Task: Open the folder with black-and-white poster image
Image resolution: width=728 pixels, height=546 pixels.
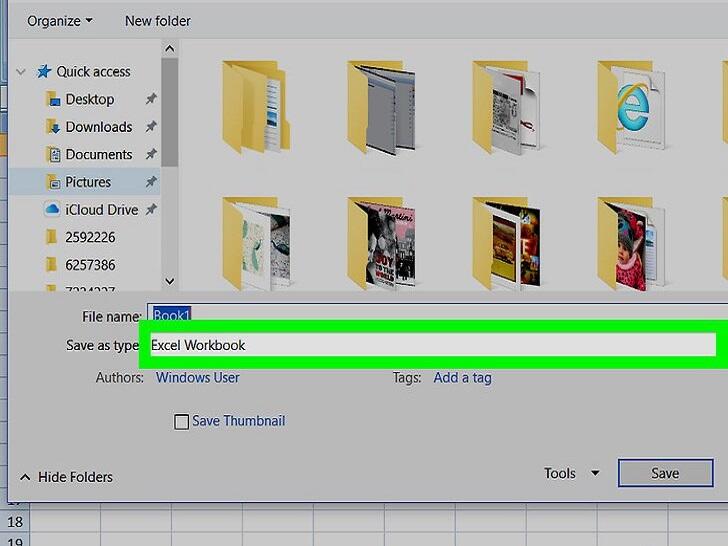Action: [381, 244]
